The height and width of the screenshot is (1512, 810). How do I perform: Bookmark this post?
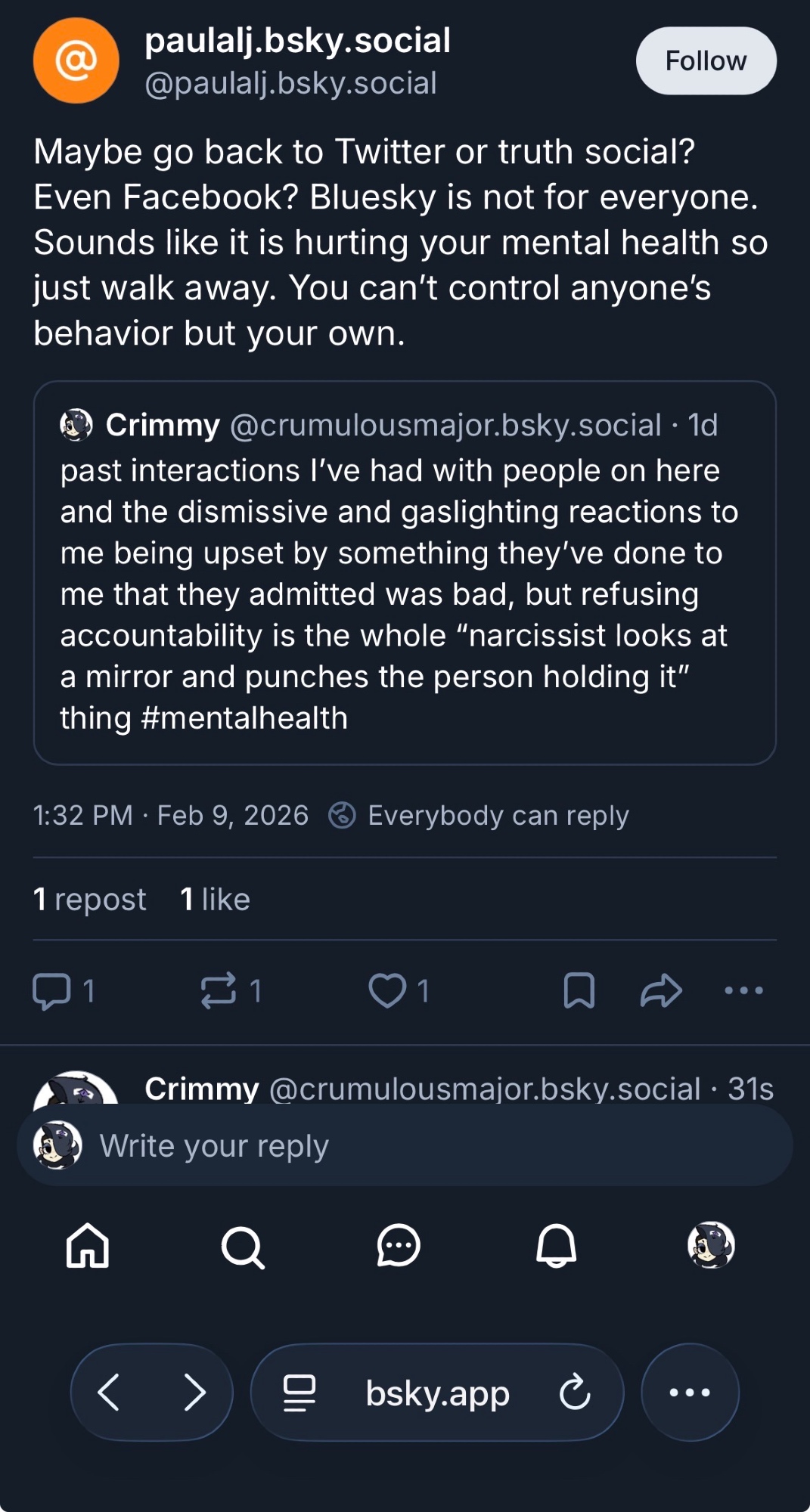(x=579, y=991)
